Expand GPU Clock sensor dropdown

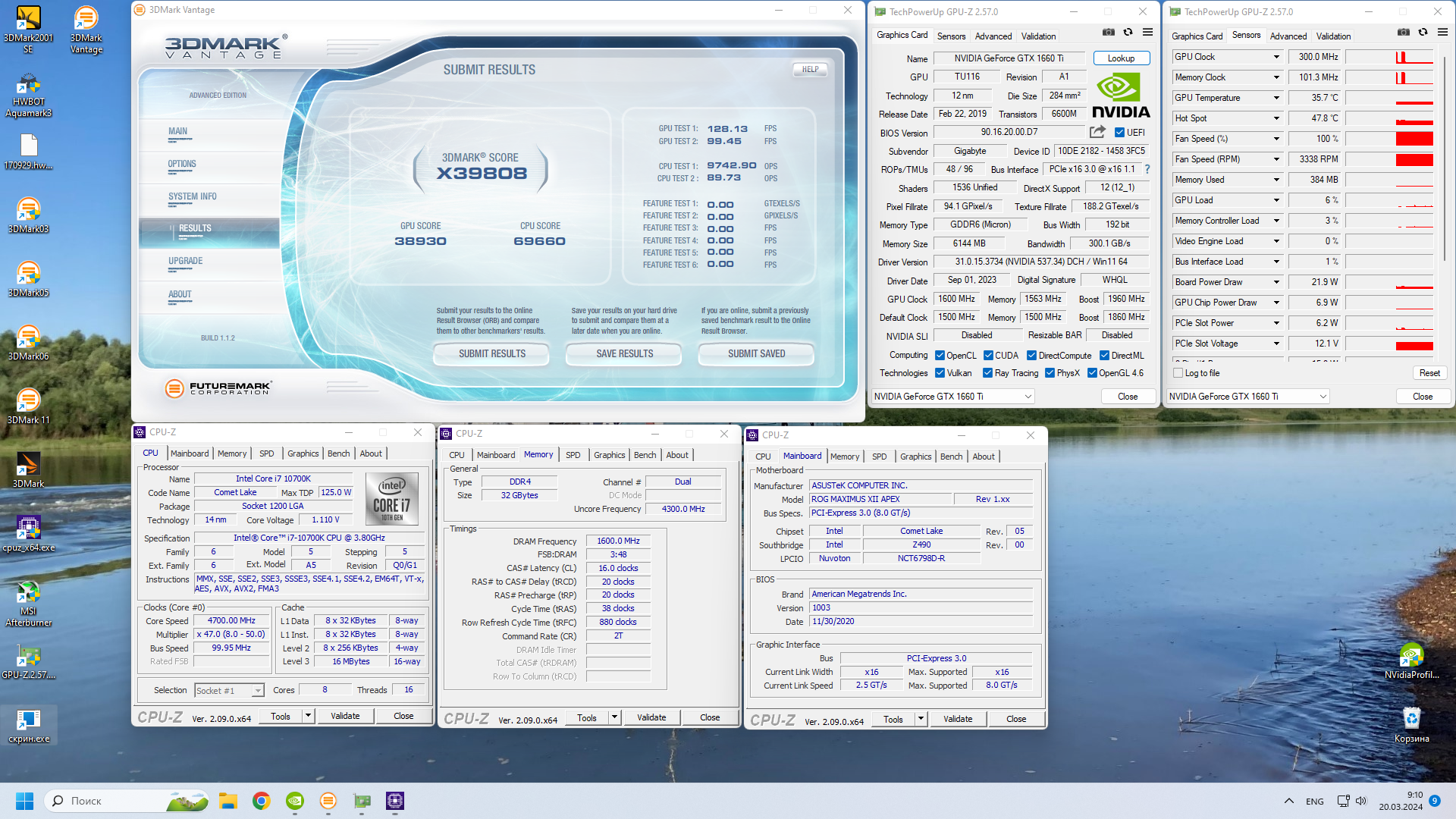point(1276,57)
